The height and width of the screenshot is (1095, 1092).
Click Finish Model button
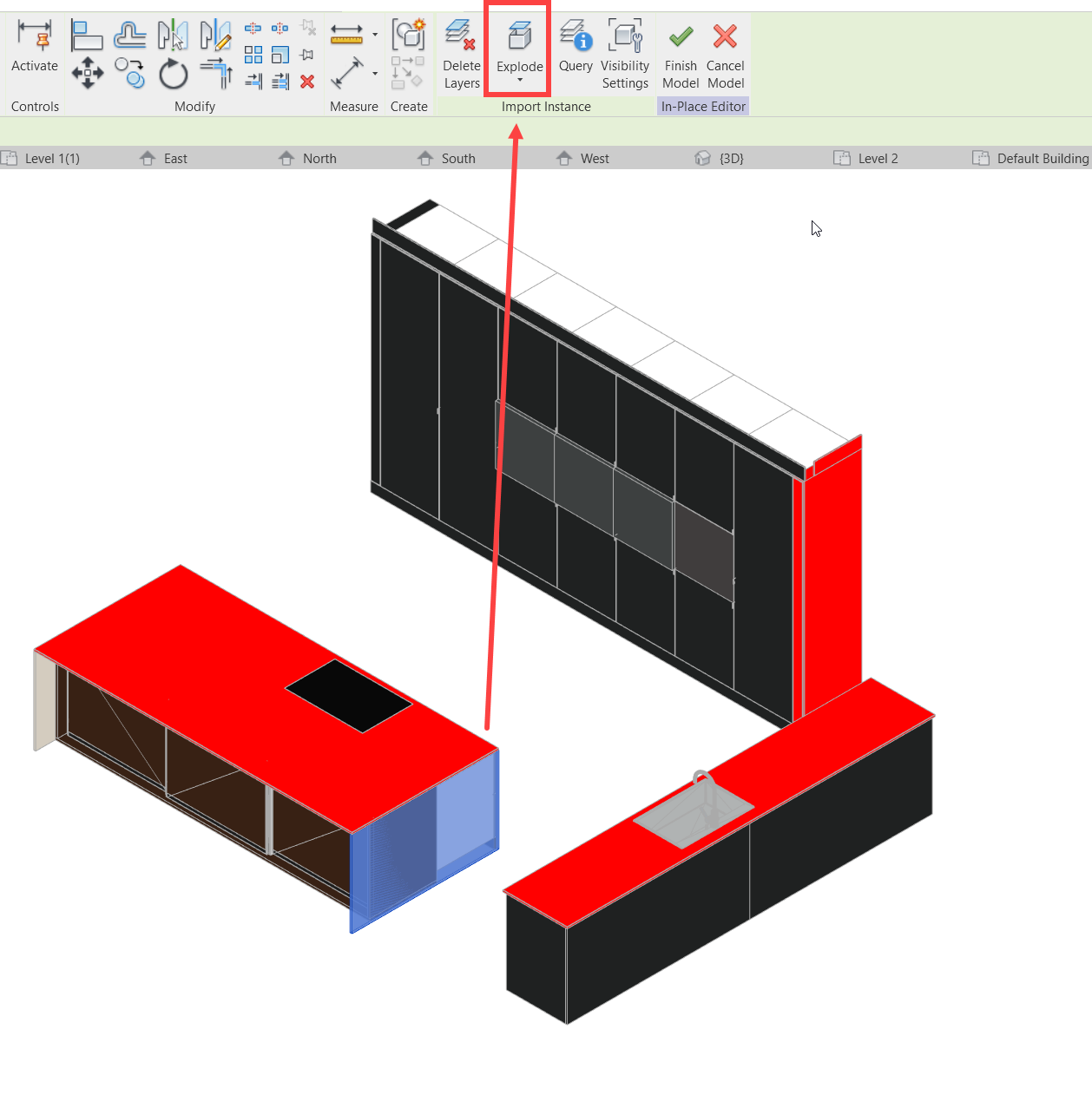point(680,54)
